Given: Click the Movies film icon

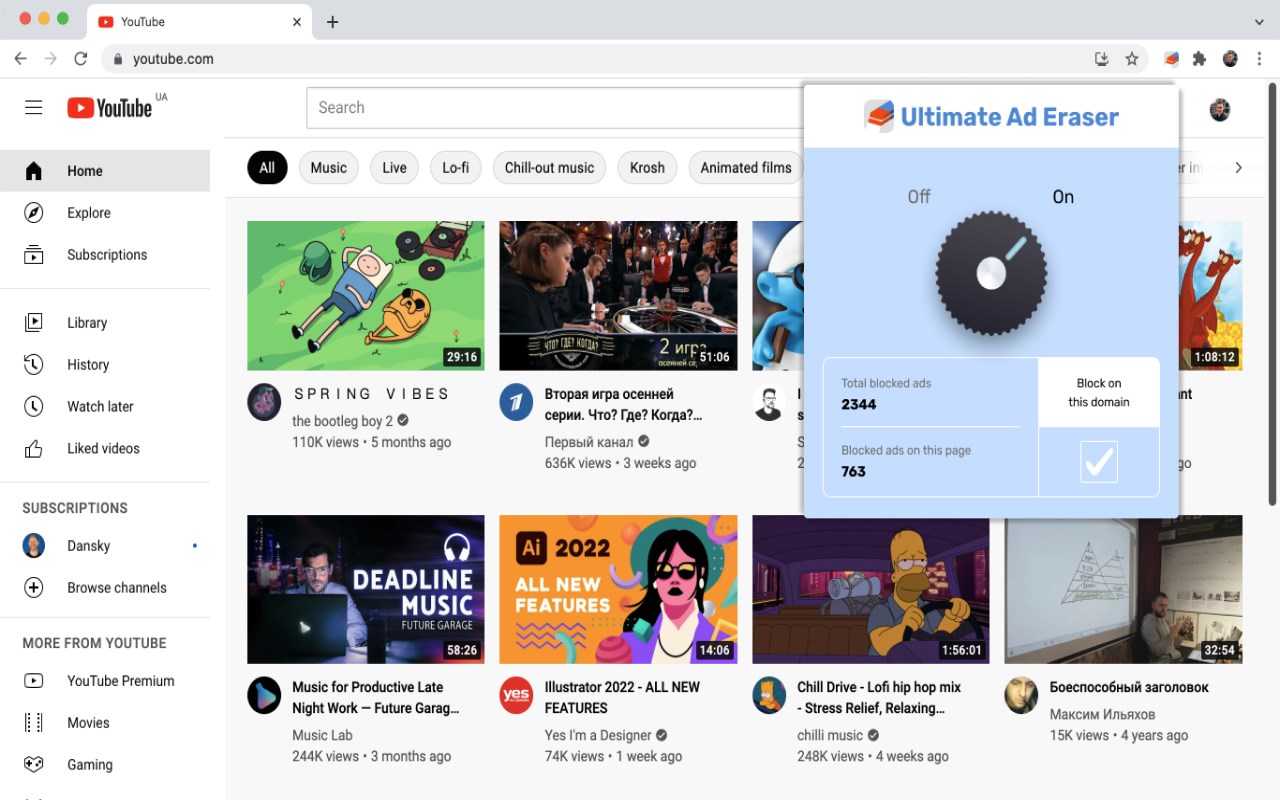Looking at the screenshot, I should point(34,723).
